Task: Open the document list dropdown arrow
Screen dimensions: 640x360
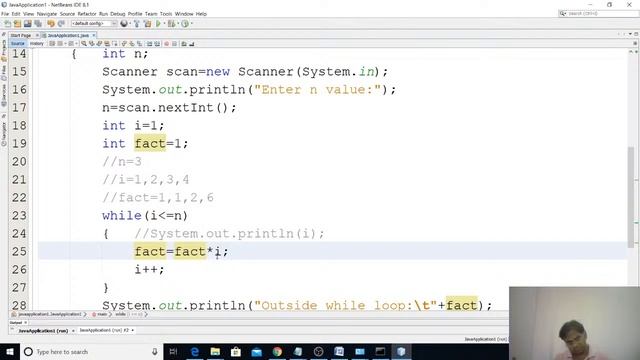Action: [x=630, y=34]
